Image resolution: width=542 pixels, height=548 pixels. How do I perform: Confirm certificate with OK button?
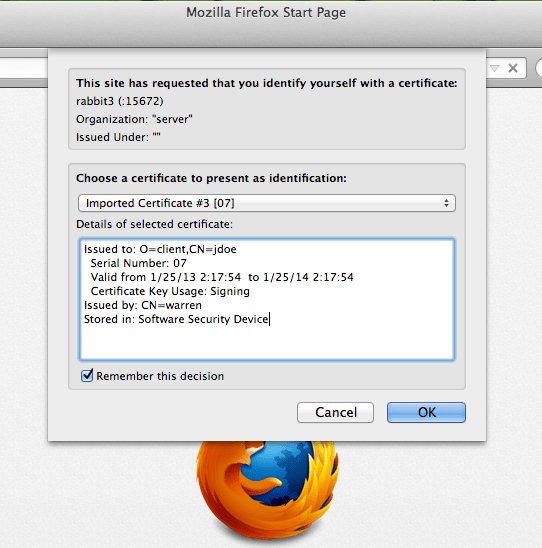[x=426, y=412]
